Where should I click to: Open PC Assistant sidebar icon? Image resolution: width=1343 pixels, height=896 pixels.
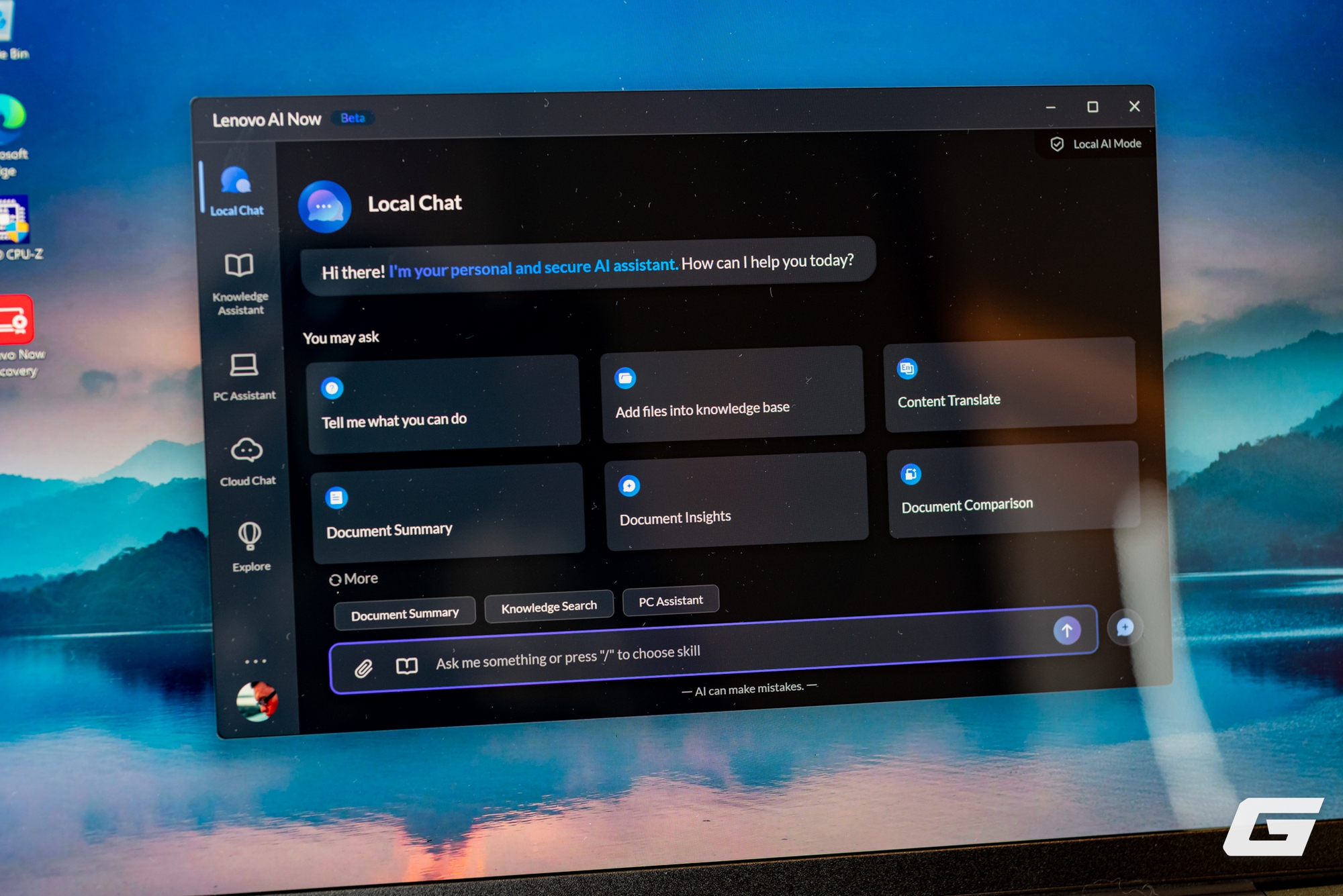pyautogui.click(x=244, y=377)
